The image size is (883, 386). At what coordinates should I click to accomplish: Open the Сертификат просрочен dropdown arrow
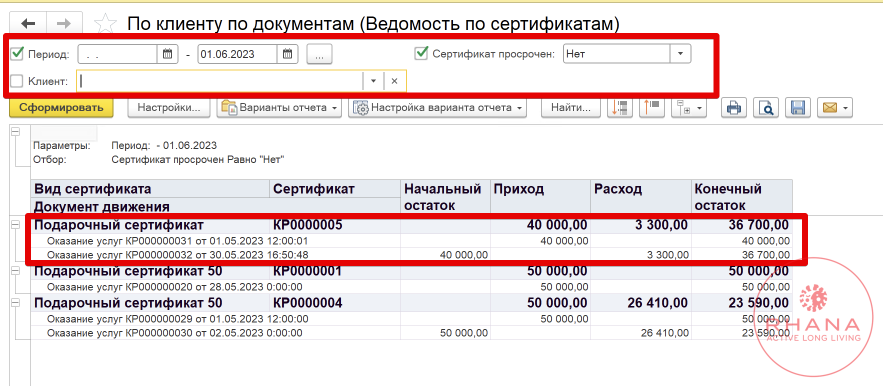click(x=680, y=54)
